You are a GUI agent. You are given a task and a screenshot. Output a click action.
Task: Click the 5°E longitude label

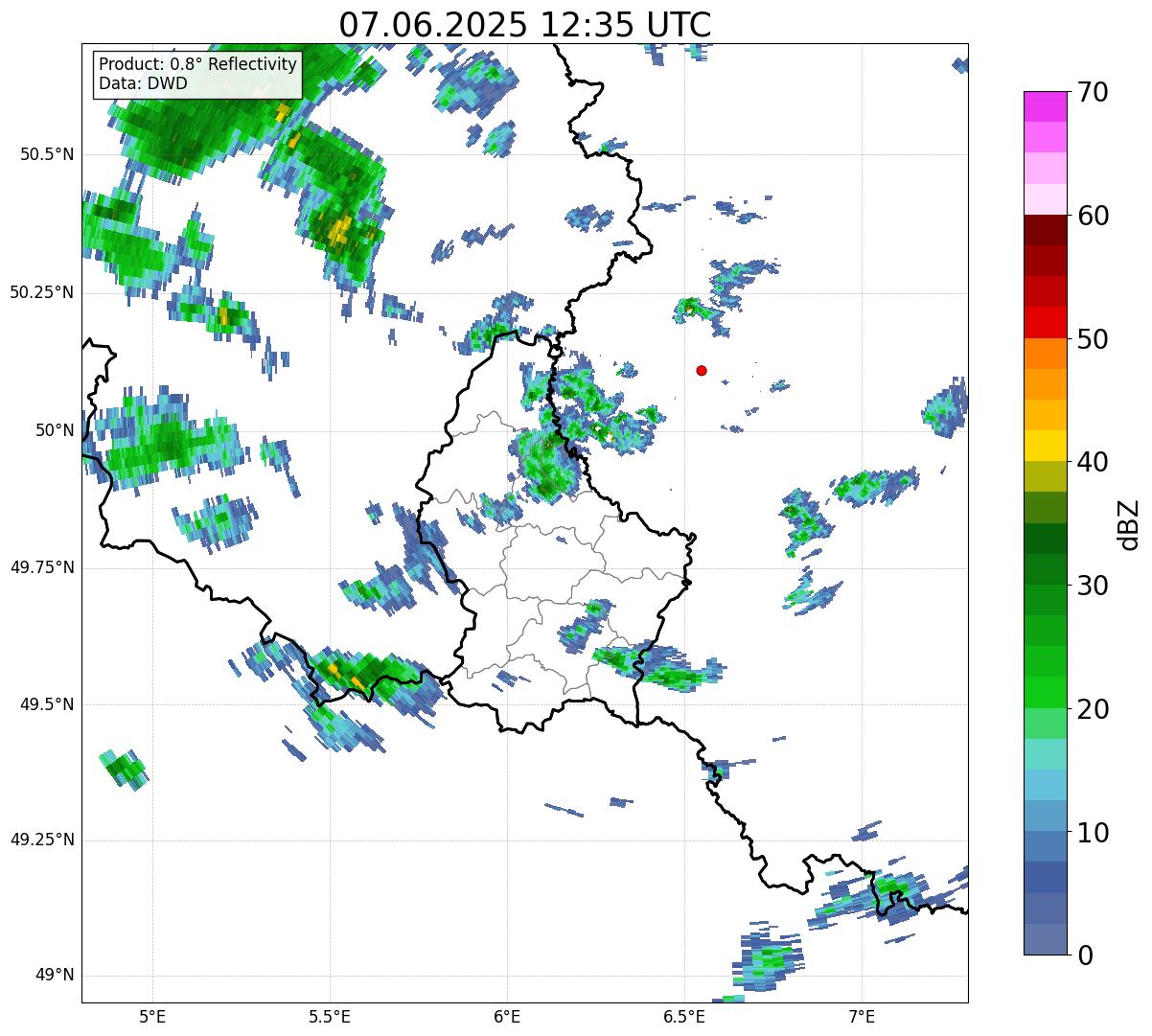click(153, 1016)
